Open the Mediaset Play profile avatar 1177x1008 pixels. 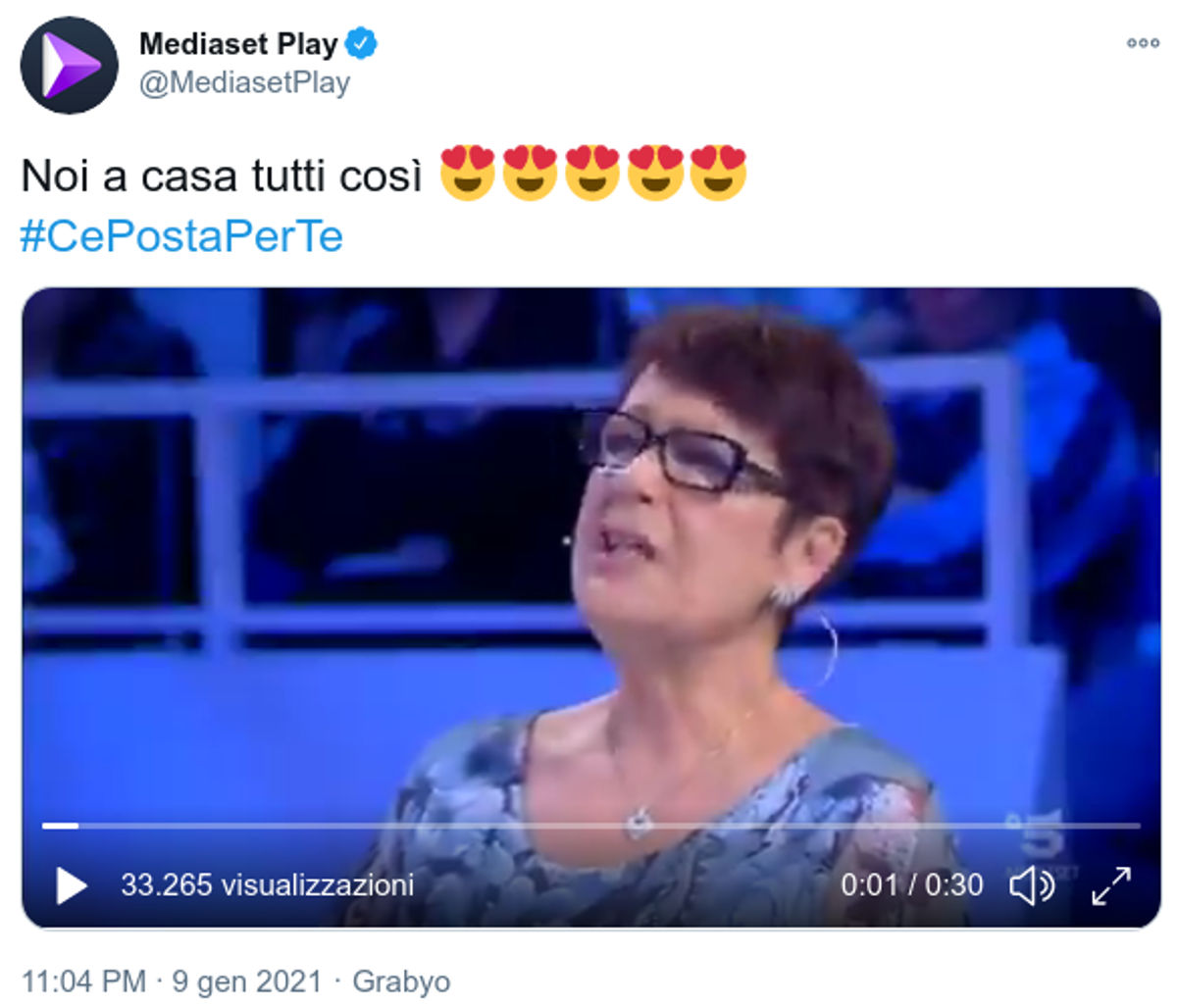(x=69, y=65)
